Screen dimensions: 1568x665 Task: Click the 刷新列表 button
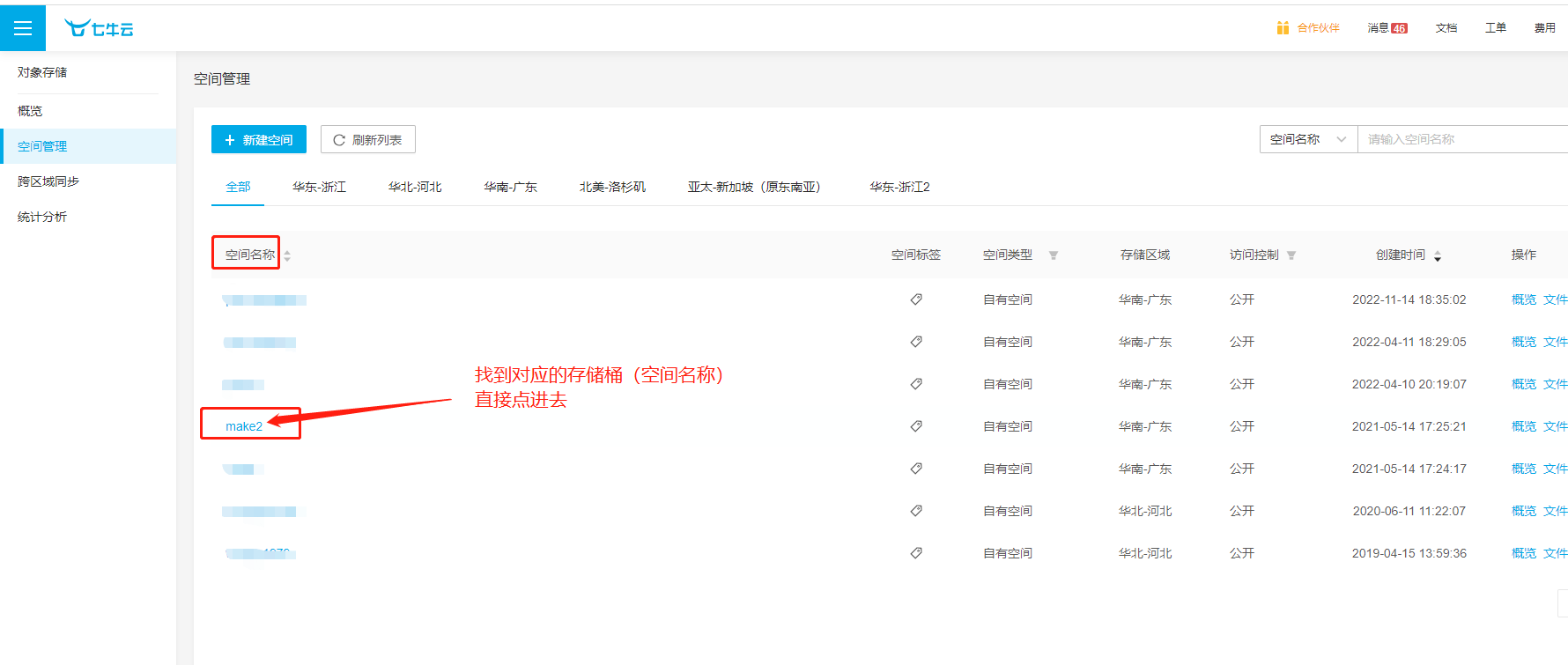click(368, 139)
